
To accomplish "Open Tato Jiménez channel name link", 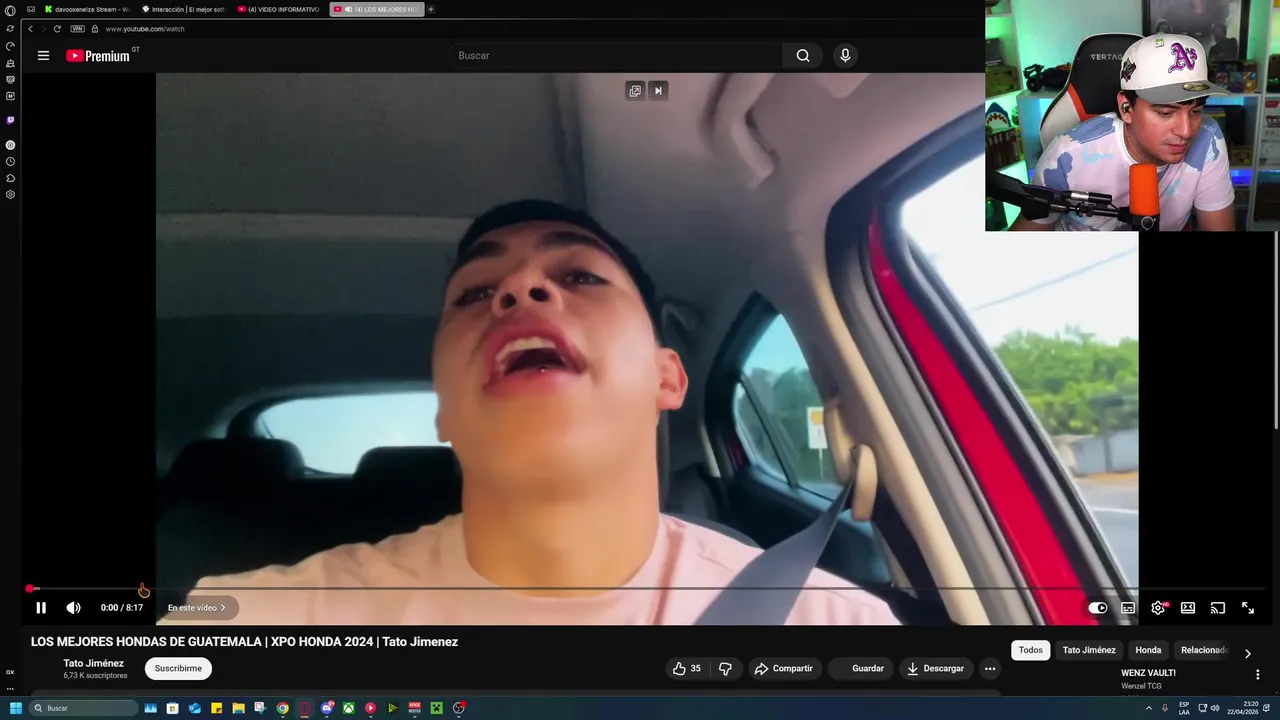I will click(x=94, y=663).
